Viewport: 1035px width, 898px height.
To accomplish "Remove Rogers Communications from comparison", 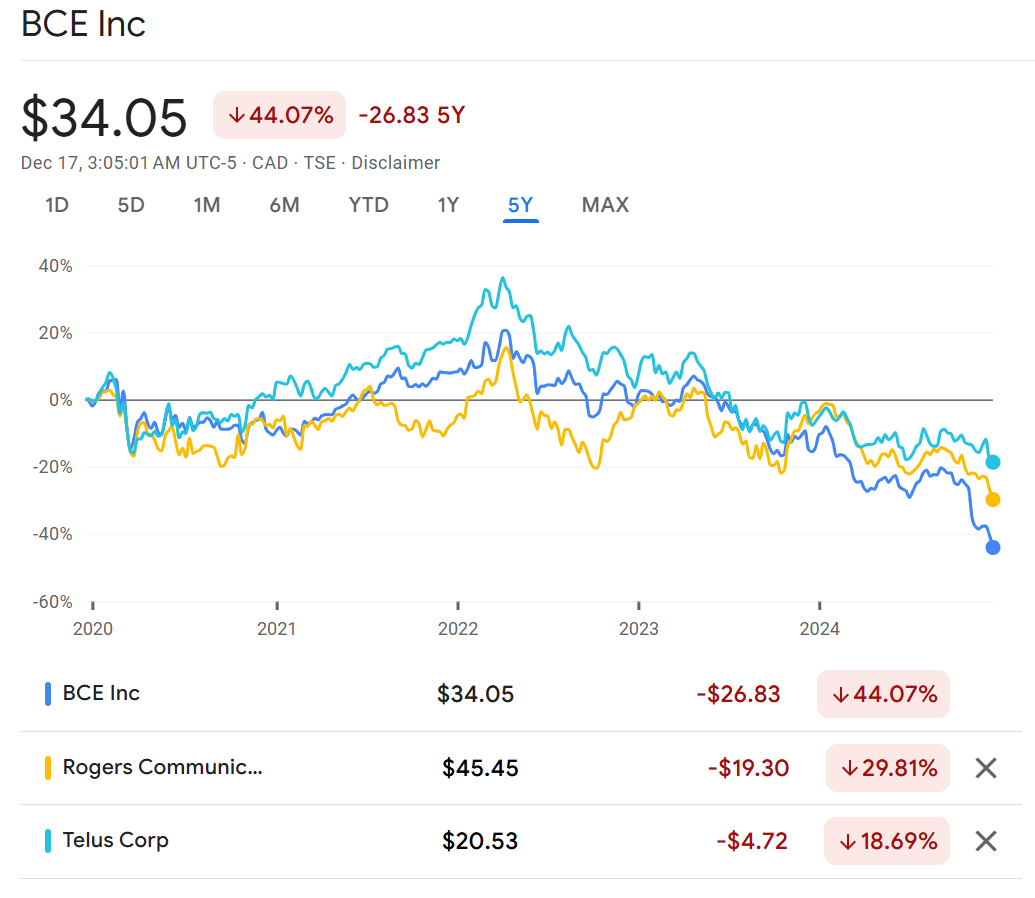I will point(986,768).
